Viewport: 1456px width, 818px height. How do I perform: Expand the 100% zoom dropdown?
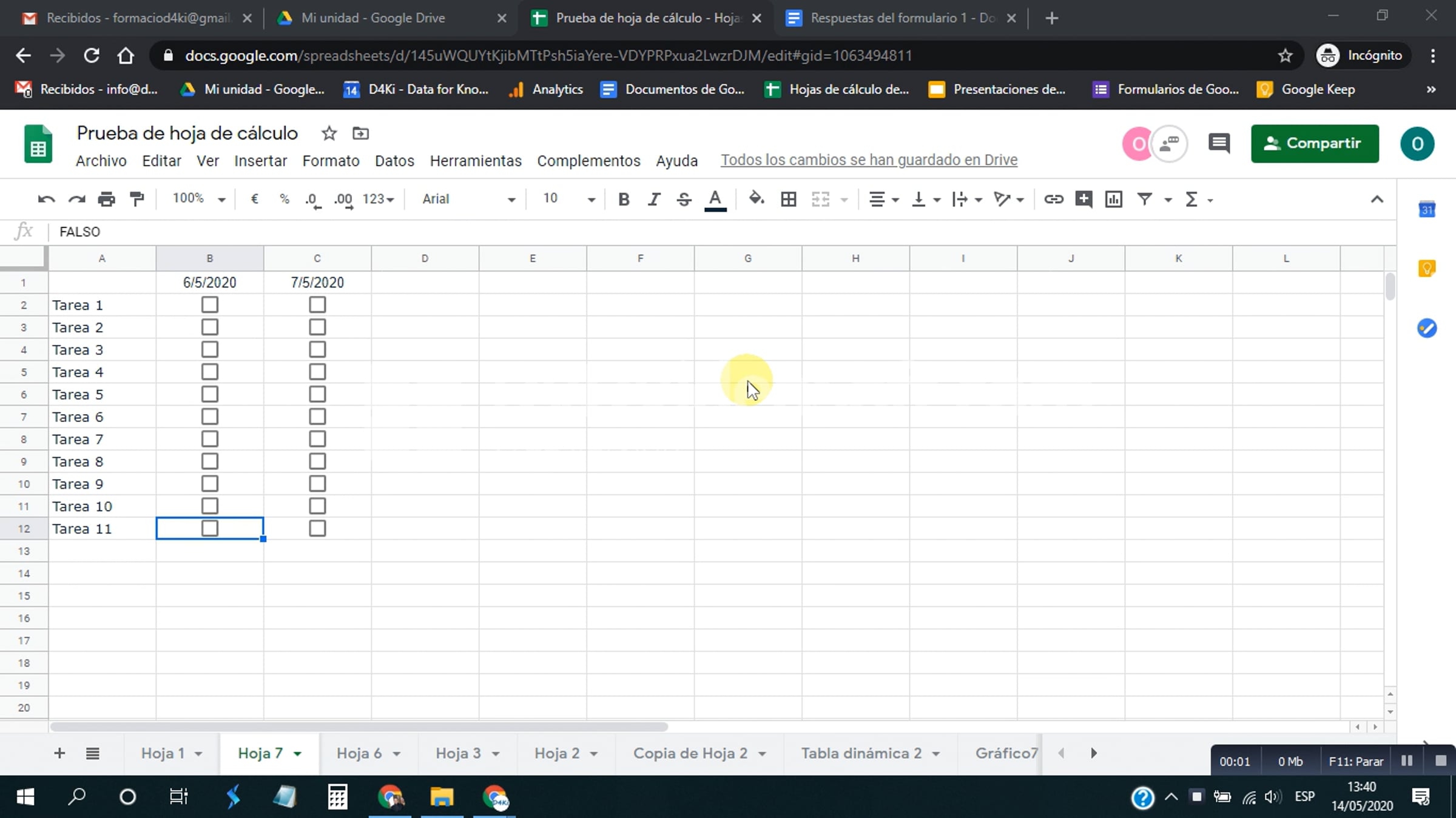click(199, 199)
